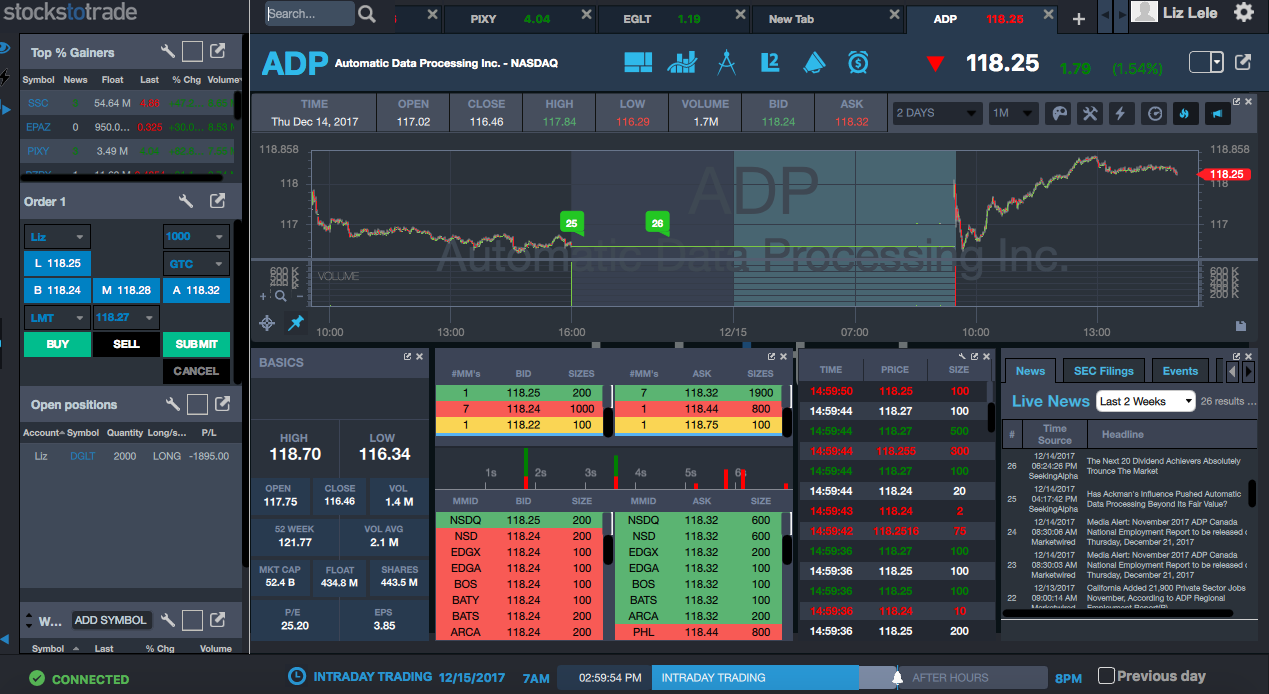Open the SEC Filings tab
The width and height of the screenshot is (1269, 694).
(x=1103, y=371)
